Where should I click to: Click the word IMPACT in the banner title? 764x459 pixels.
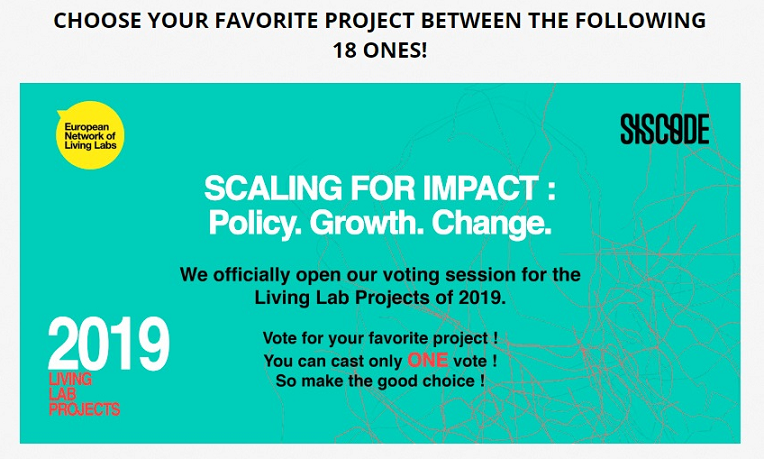[x=480, y=188]
